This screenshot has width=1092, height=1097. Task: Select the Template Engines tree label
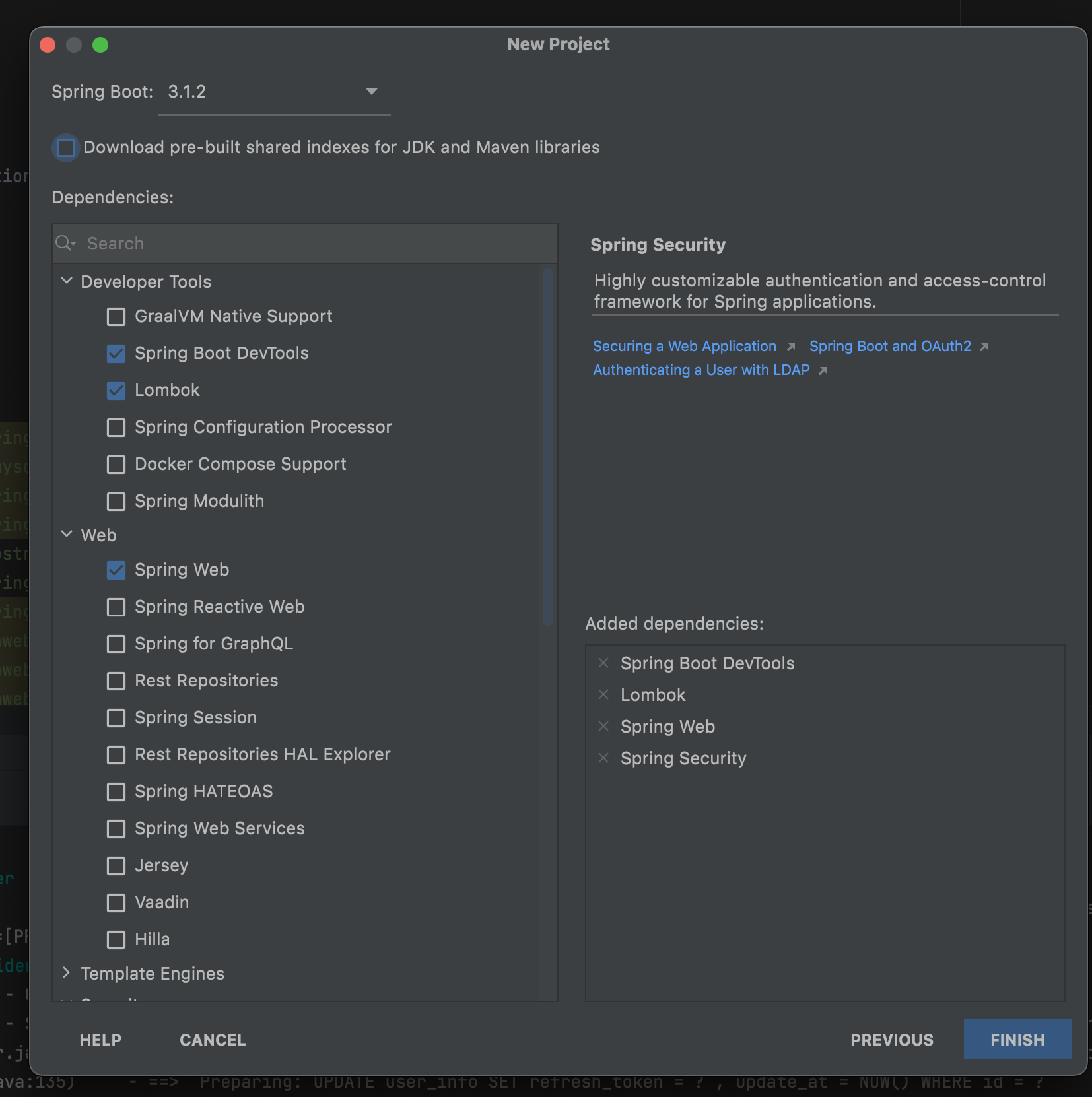point(153,974)
